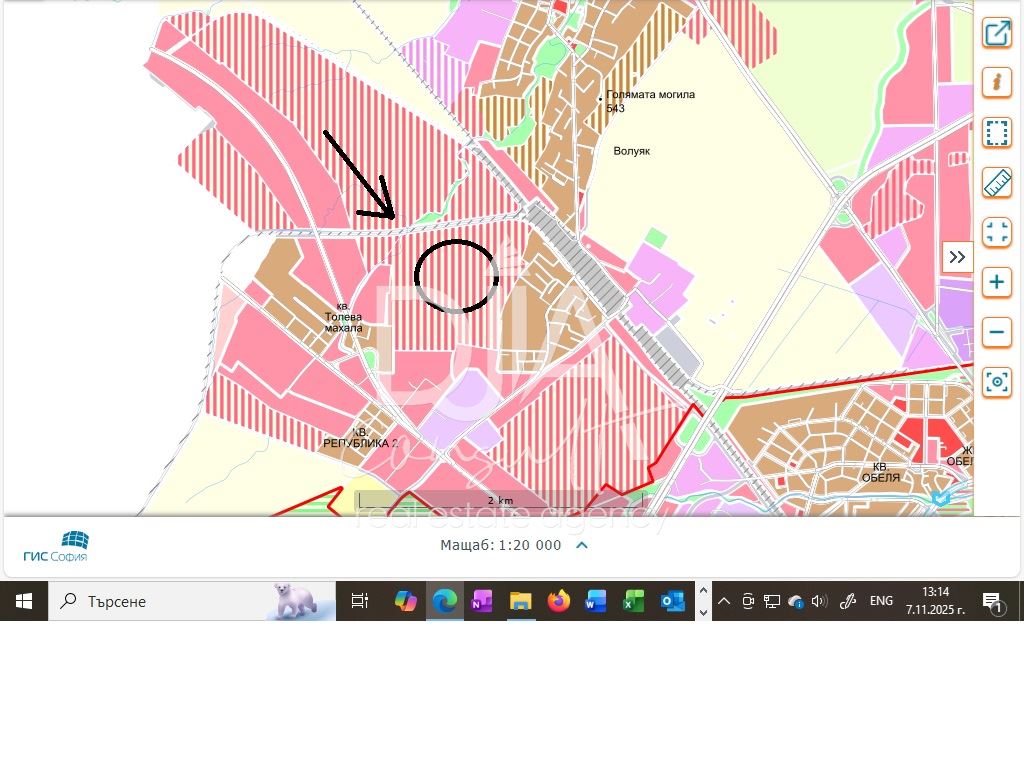Zoom out with the minus button

coord(996,332)
